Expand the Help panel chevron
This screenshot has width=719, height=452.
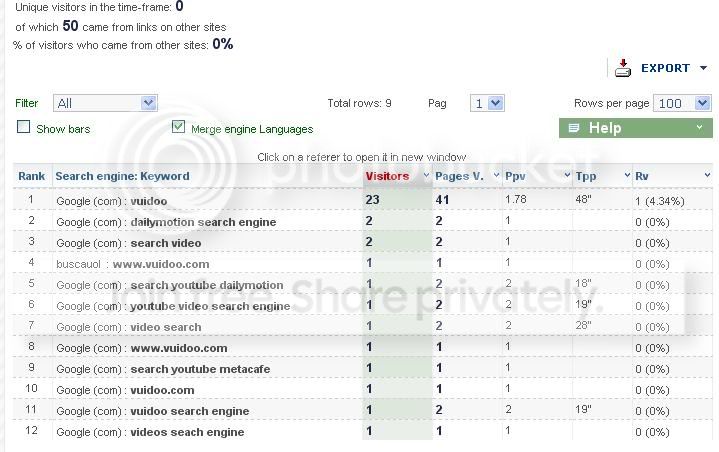click(x=699, y=127)
